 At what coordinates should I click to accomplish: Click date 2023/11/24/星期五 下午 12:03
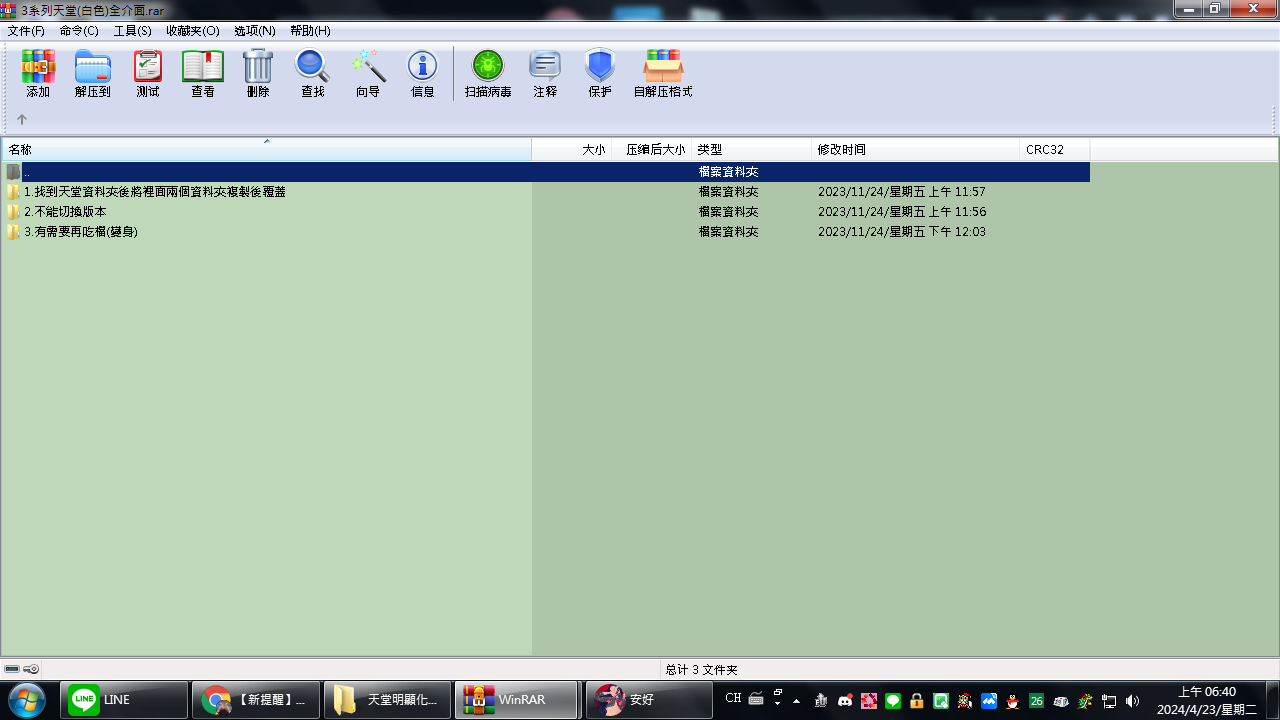pyautogui.click(x=902, y=232)
